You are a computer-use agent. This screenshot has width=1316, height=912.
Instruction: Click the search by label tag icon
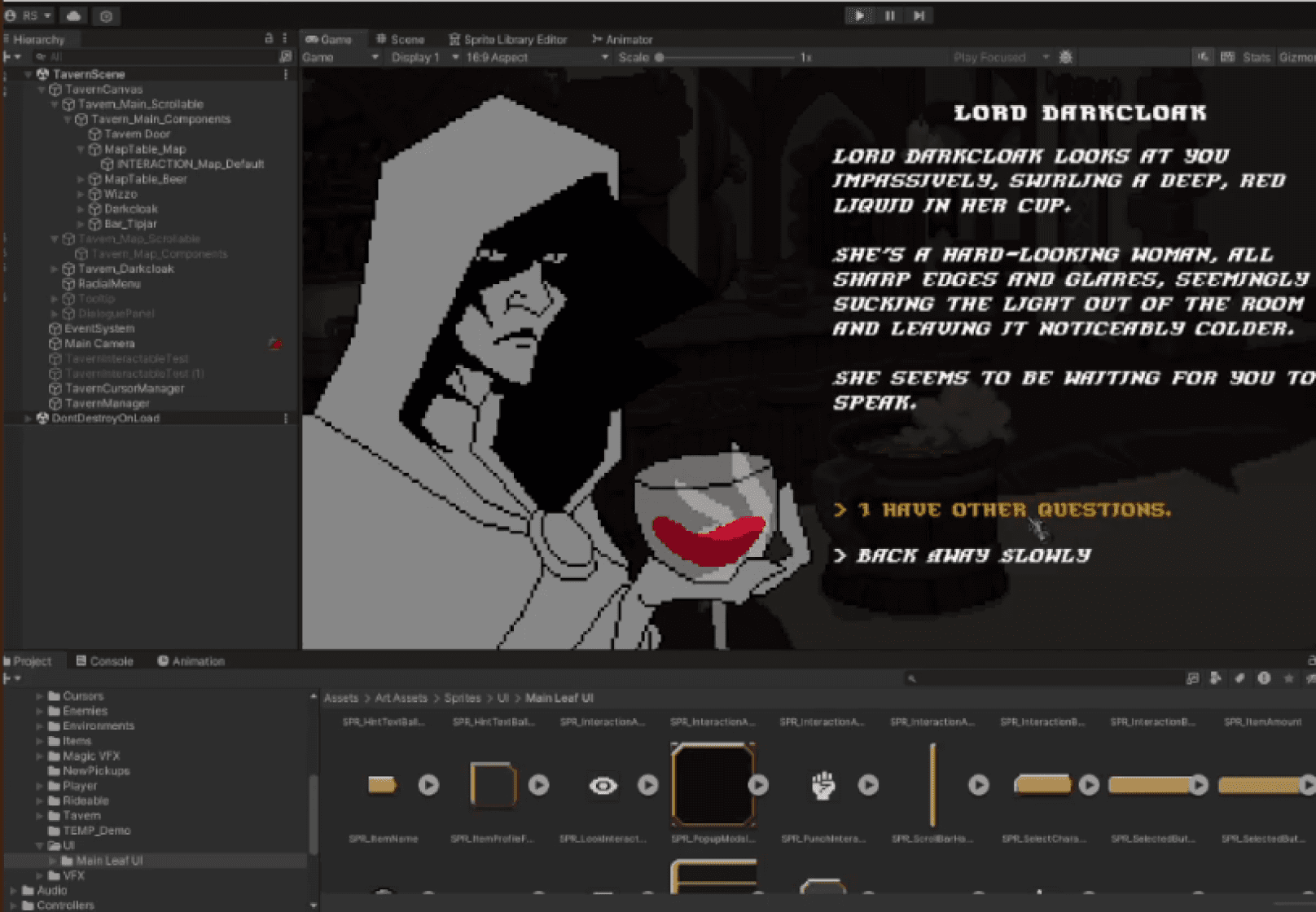pos(1239,678)
